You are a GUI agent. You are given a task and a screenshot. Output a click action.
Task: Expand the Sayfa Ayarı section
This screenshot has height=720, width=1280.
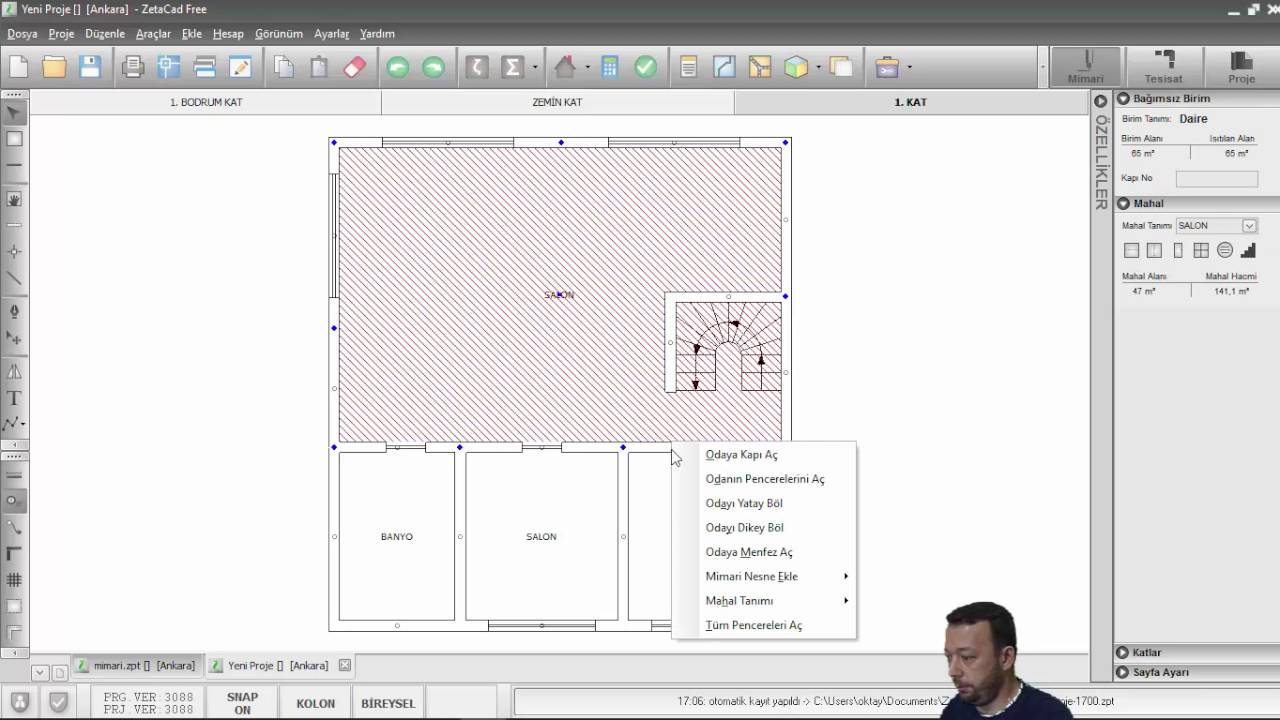click(1123, 673)
